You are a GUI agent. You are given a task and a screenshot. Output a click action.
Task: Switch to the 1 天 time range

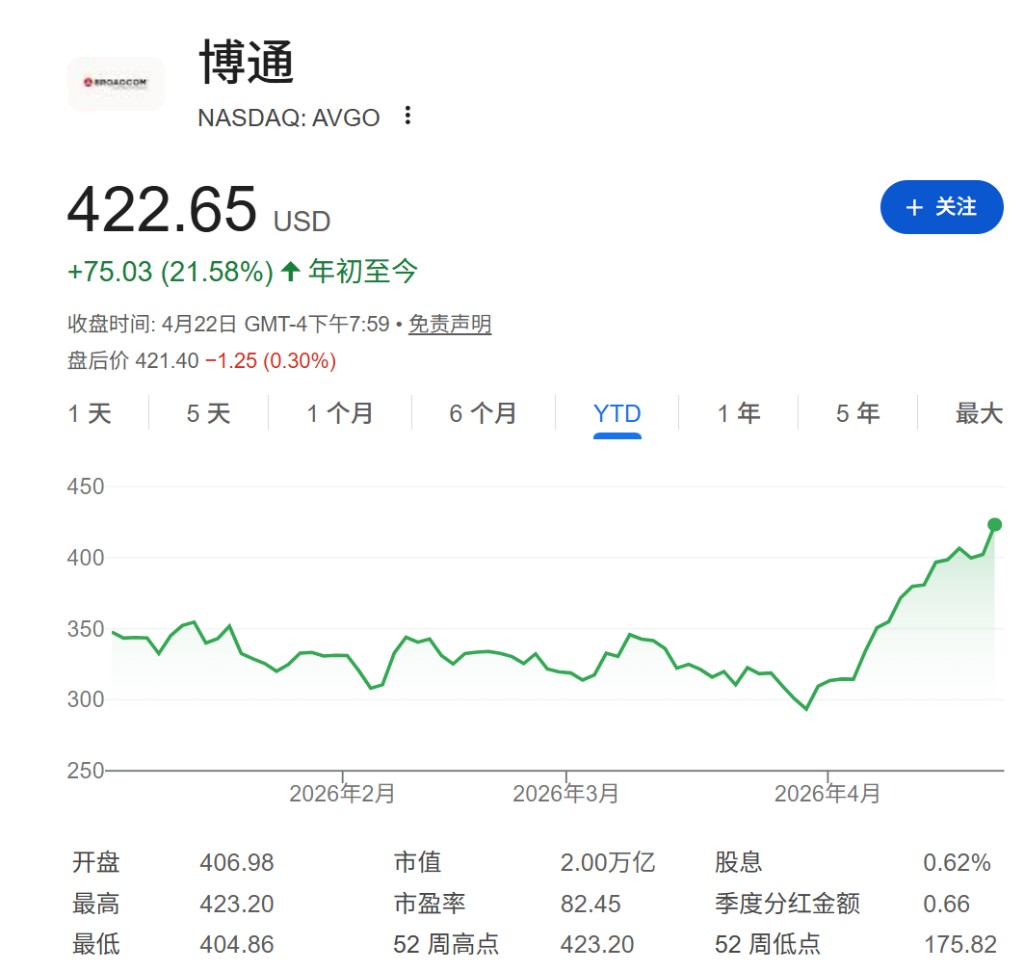[90, 413]
